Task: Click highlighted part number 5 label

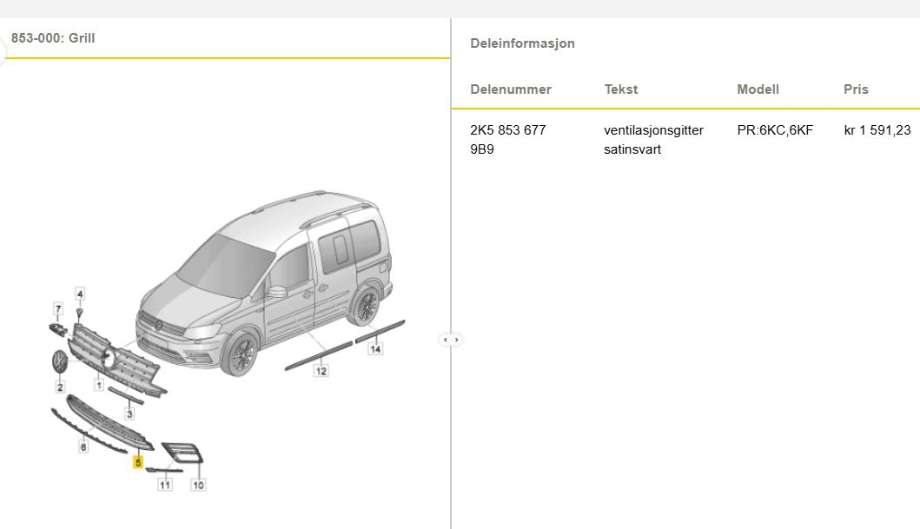Action: (138, 462)
